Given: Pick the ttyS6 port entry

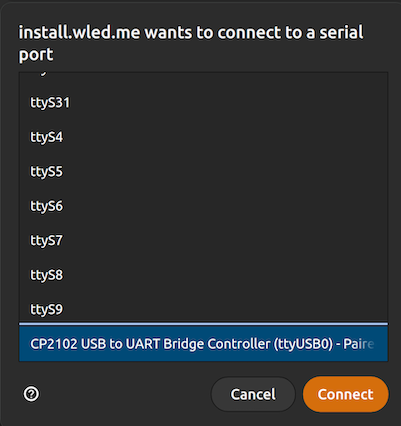Looking at the screenshot, I should 204,206.
